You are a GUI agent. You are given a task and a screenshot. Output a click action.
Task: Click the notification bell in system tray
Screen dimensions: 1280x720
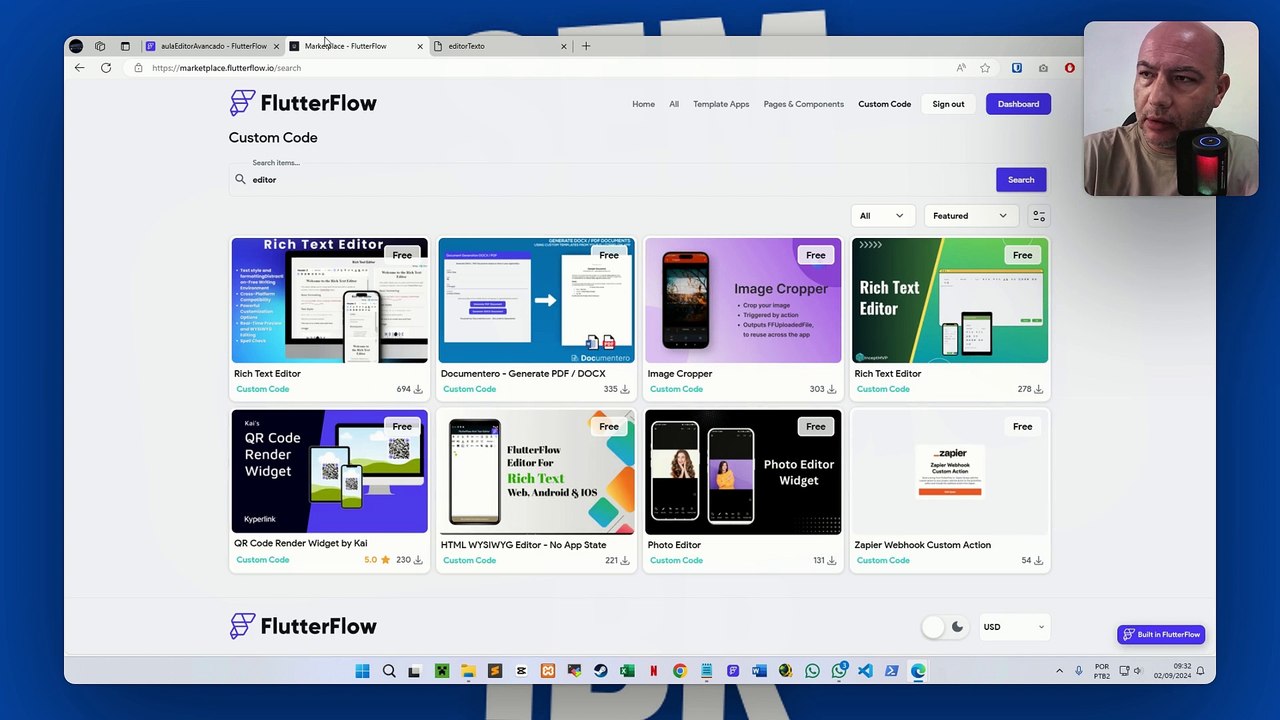1200,671
